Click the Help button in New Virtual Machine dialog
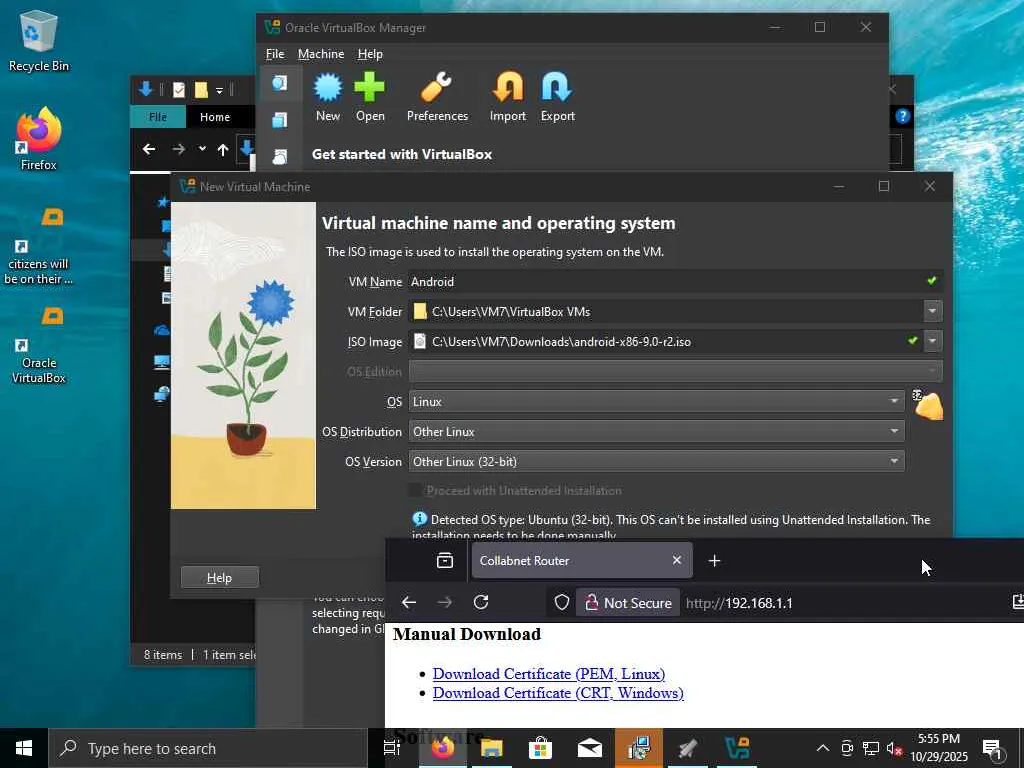 [219, 577]
